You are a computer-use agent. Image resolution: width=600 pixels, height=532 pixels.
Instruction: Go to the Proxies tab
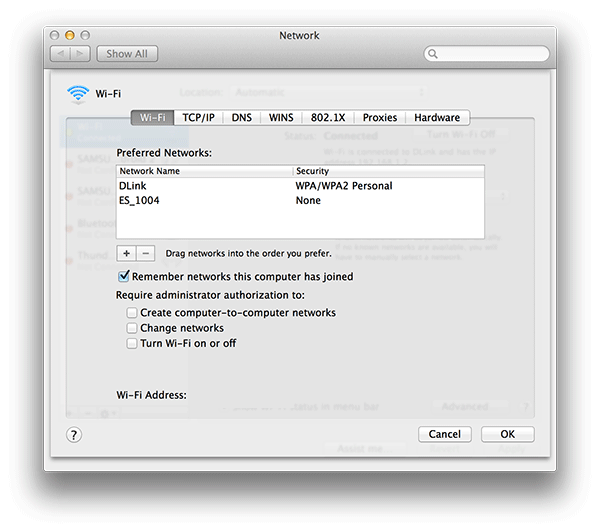click(380, 117)
